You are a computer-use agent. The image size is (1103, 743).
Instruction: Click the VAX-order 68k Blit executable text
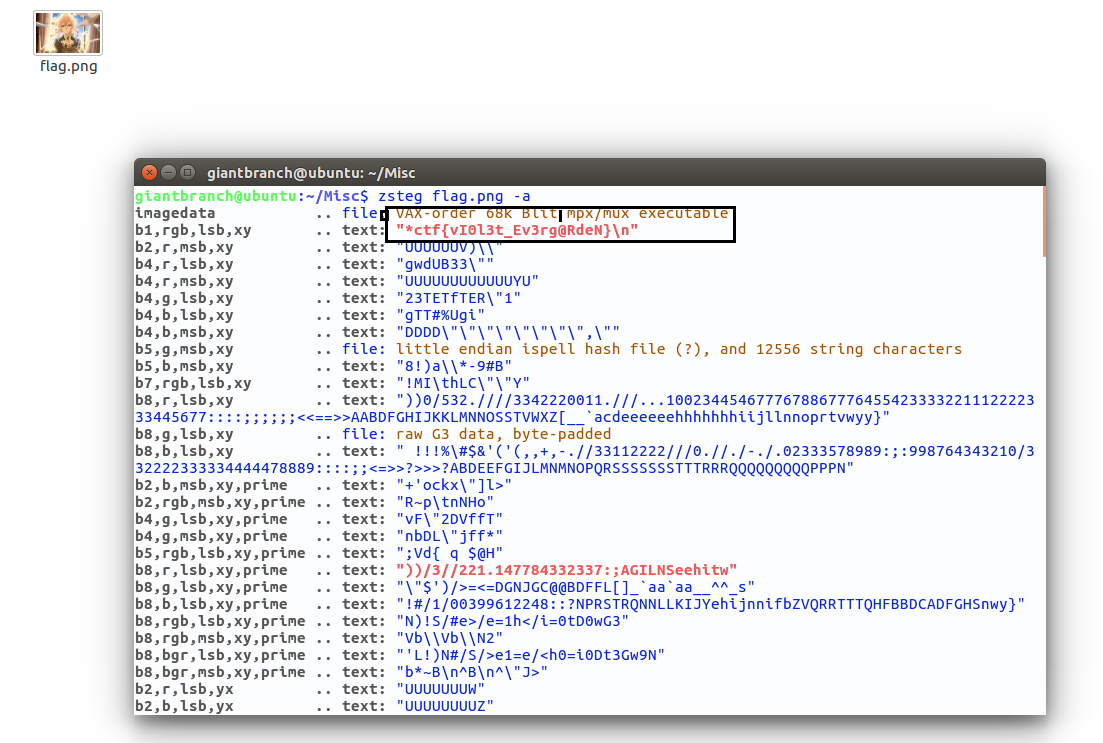click(x=562, y=213)
